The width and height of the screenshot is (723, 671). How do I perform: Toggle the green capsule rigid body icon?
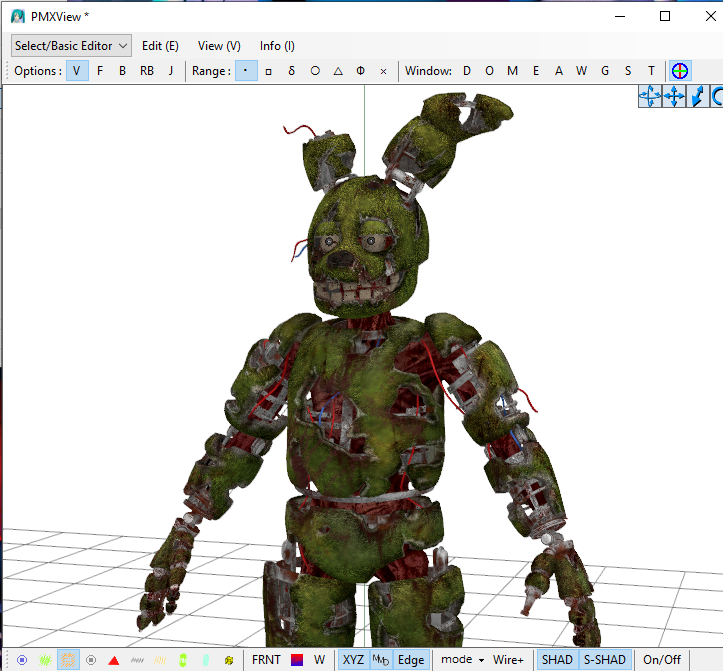click(x=183, y=660)
